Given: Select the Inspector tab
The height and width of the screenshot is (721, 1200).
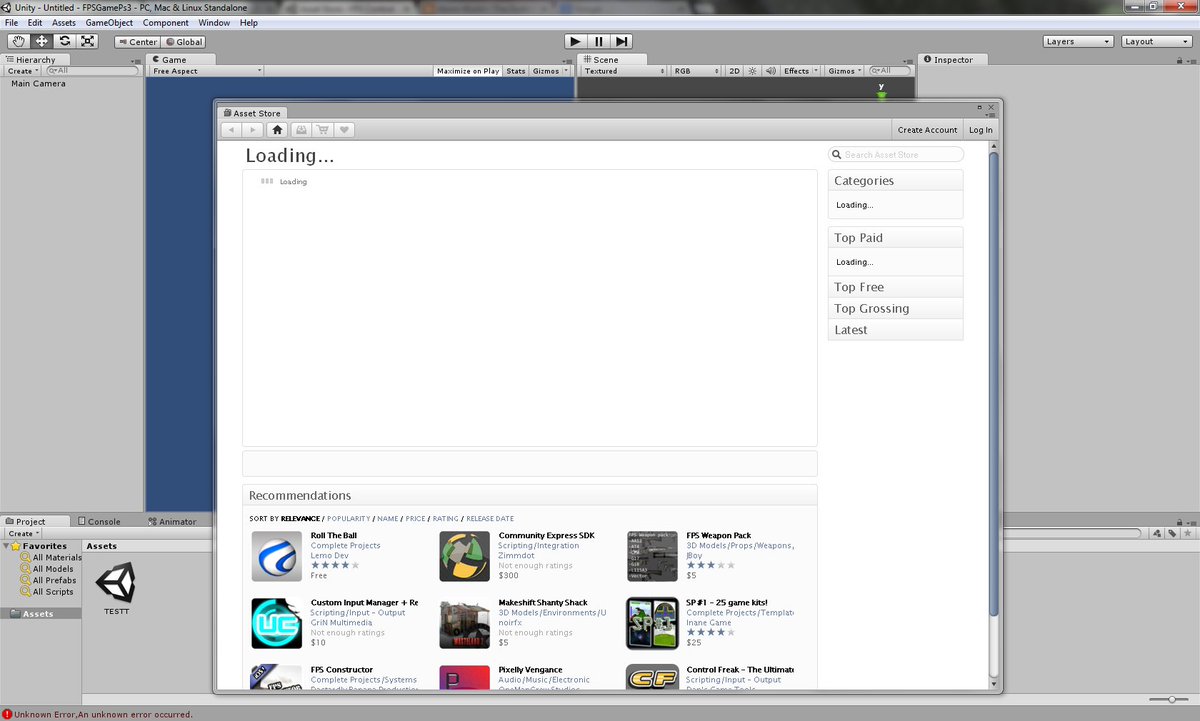Looking at the screenshot, I should (954, 60).
